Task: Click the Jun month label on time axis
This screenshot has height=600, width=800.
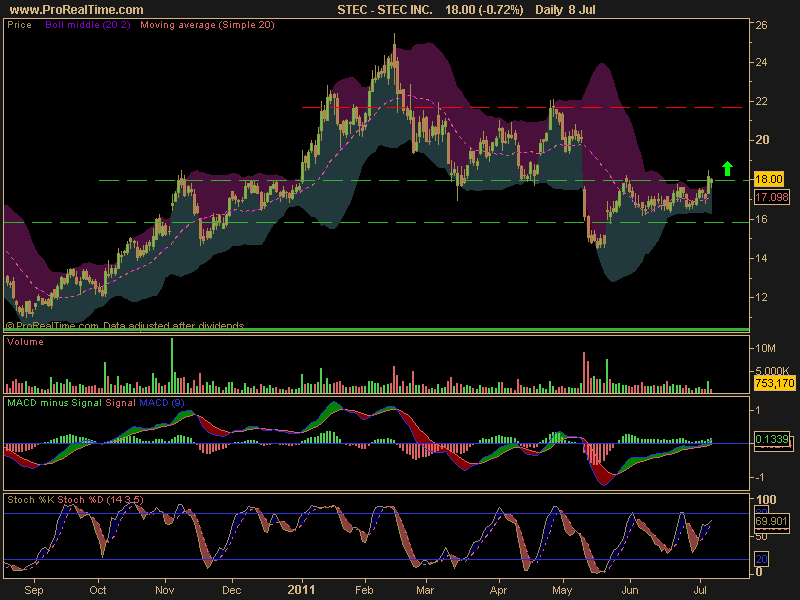Action: coord(630,590)
